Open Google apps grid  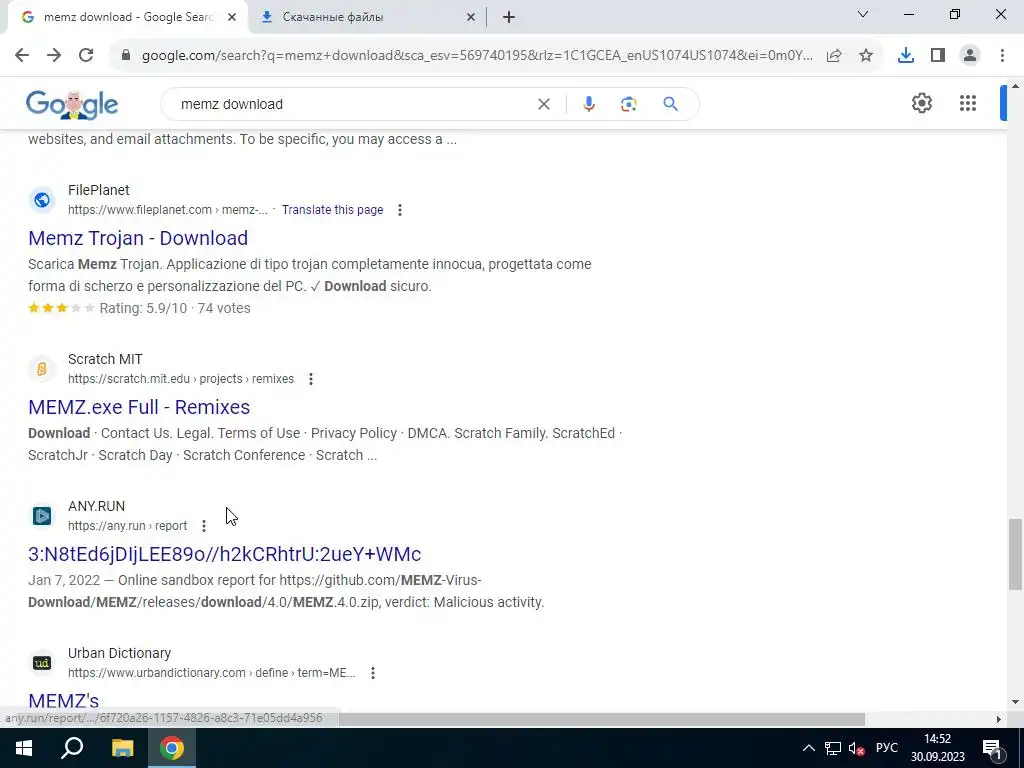point(968,103)
